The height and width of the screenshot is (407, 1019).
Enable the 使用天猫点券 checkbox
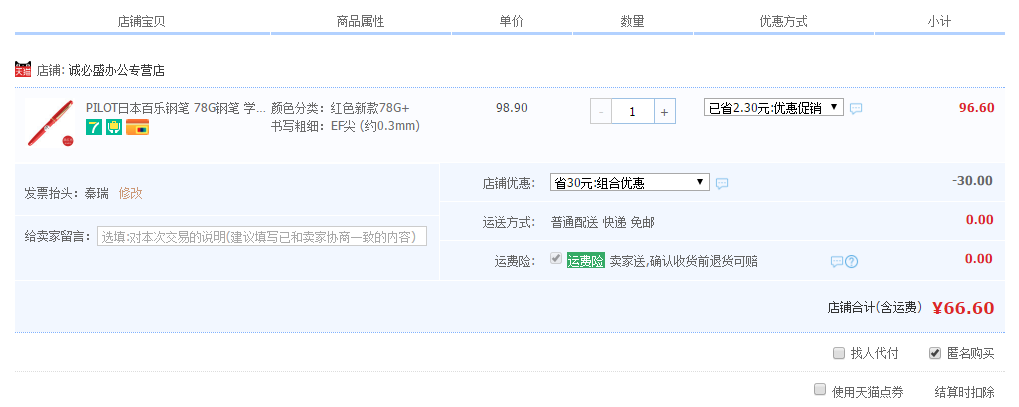pyautogui.click(x=820, y=389)
